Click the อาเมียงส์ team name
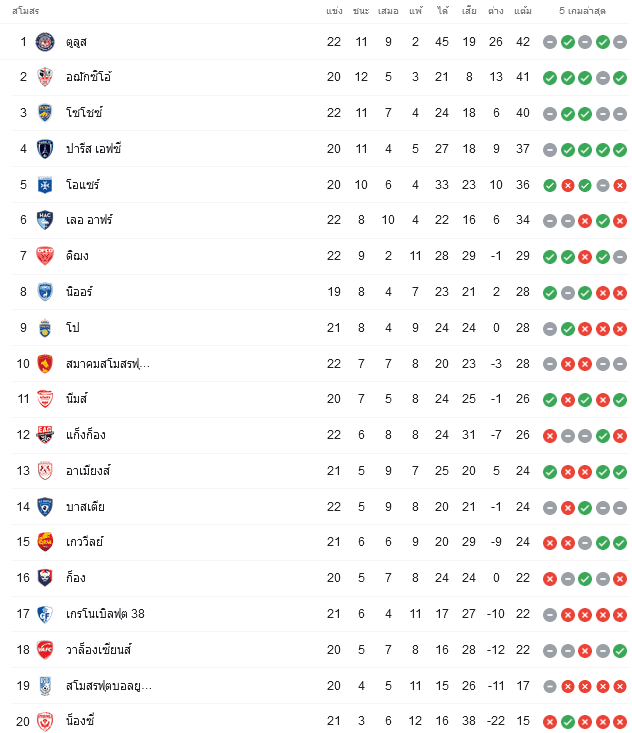The image size is (632, 733). 88,471
